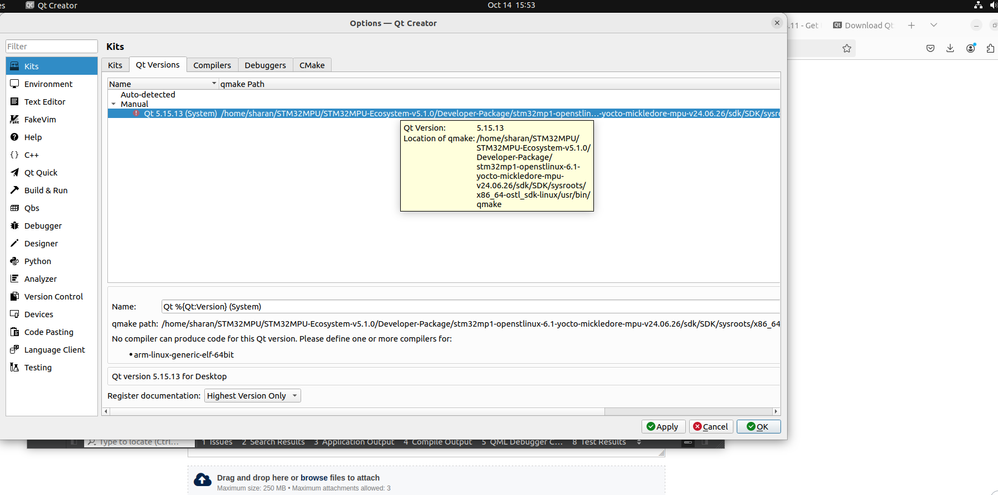The width and height of the screenshot is (998, 495).
Task: Open Version Control settings icon
Action: coord(15,296)
